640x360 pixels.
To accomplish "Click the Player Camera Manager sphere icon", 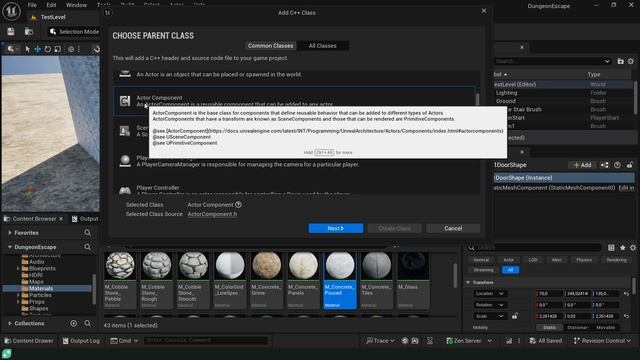I will click(125, 160).
